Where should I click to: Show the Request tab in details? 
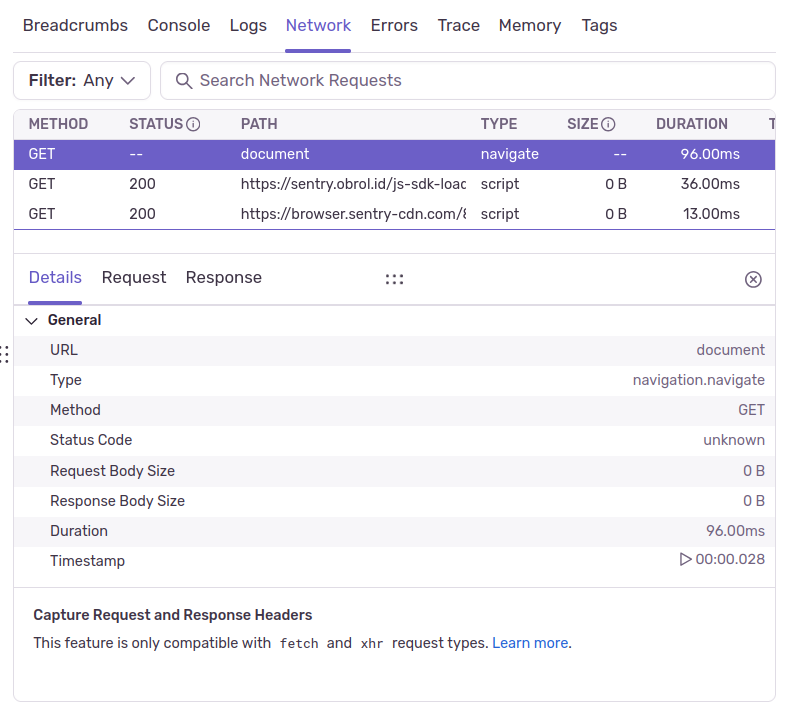coord(134,278)
